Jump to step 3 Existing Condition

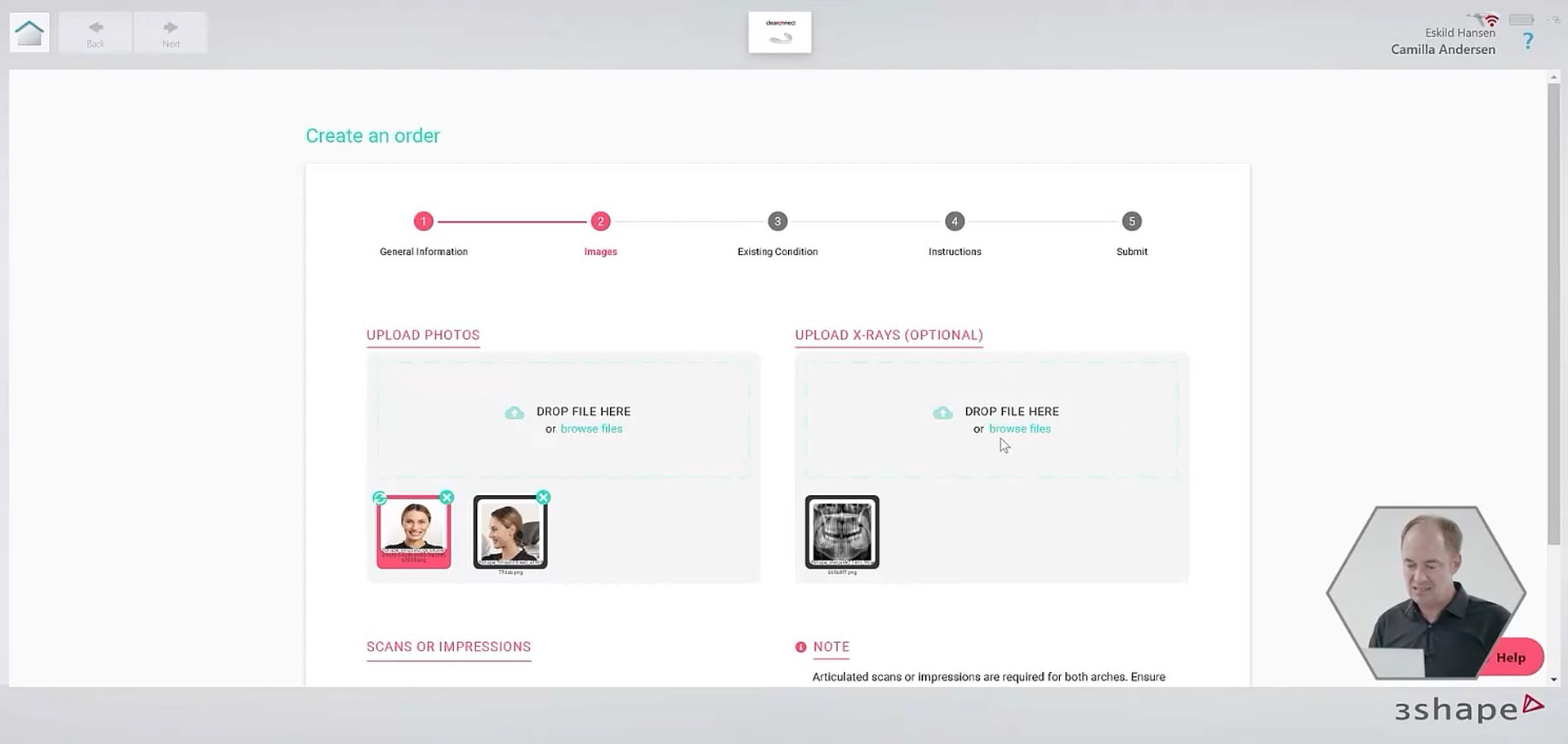tap(777, 221)
